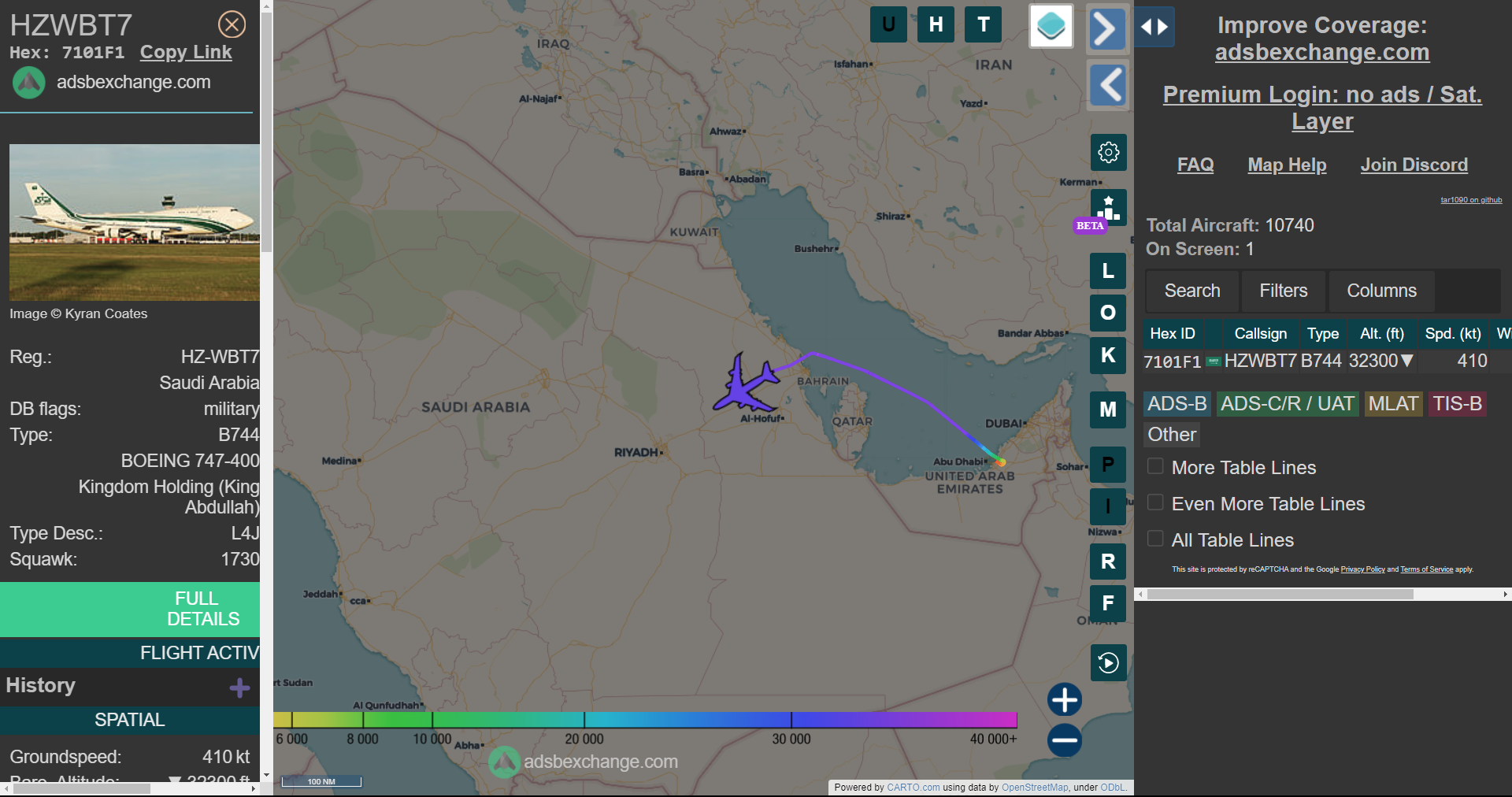Sort table by Callsign column
This screenshot has width=1512, height=797.
(1260, 334)
